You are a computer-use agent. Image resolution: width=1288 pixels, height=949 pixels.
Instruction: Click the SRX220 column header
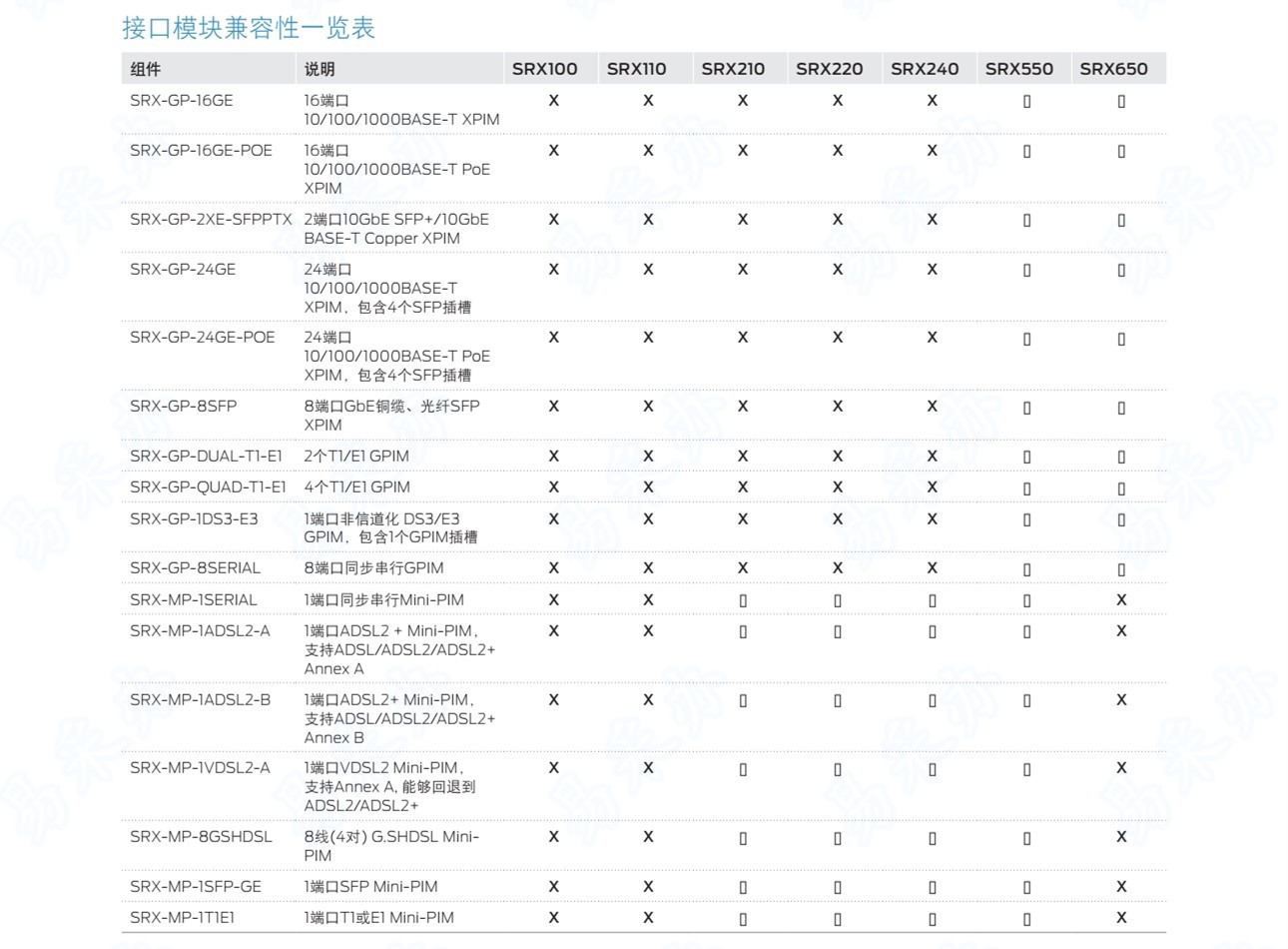click(830, 69)
